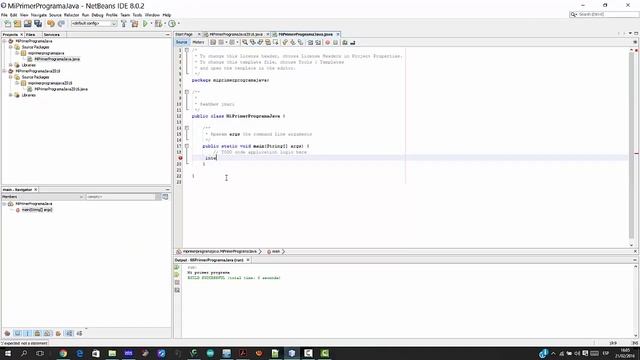Open the Debug menu
This screenshot has height=360, width=640.
[x=98, y=15]
